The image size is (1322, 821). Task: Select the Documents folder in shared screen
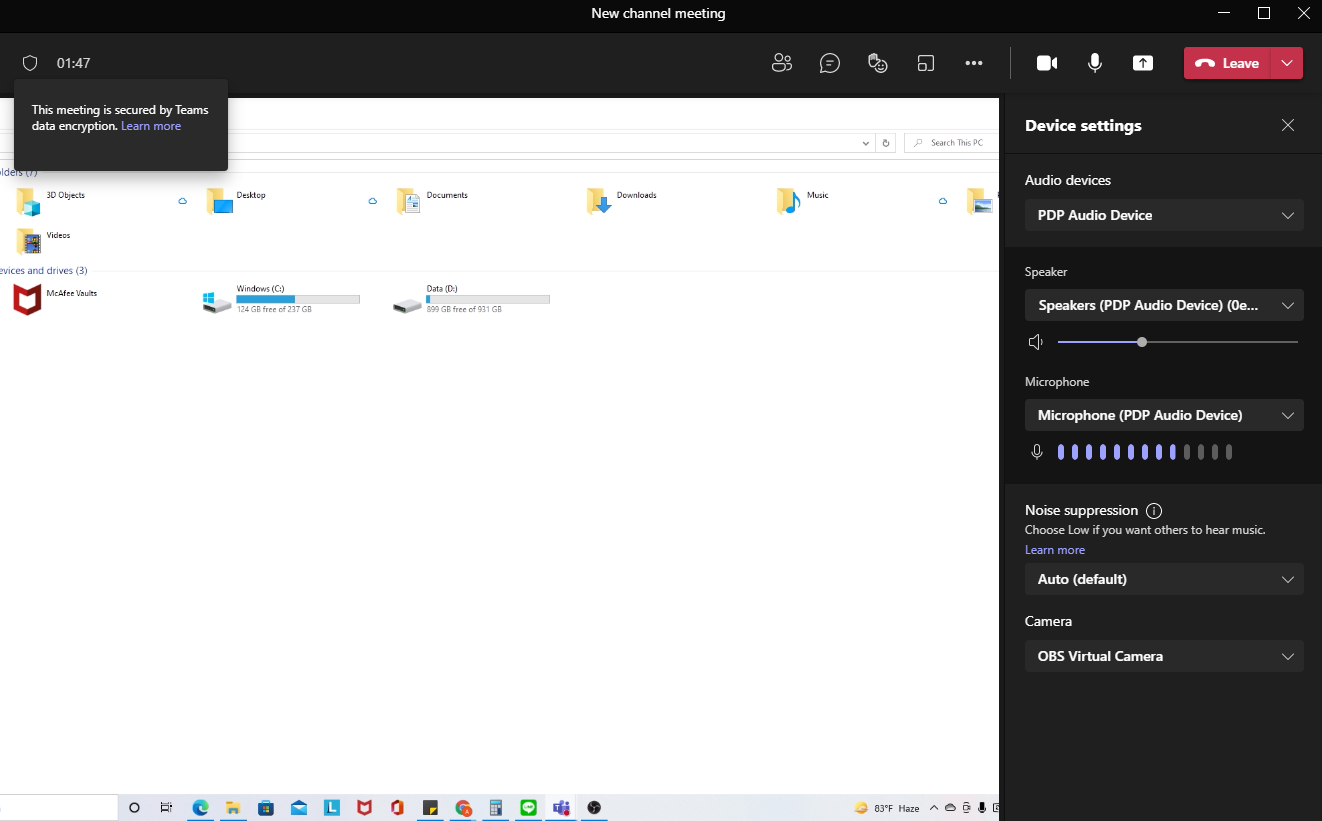tap(432, 200)
